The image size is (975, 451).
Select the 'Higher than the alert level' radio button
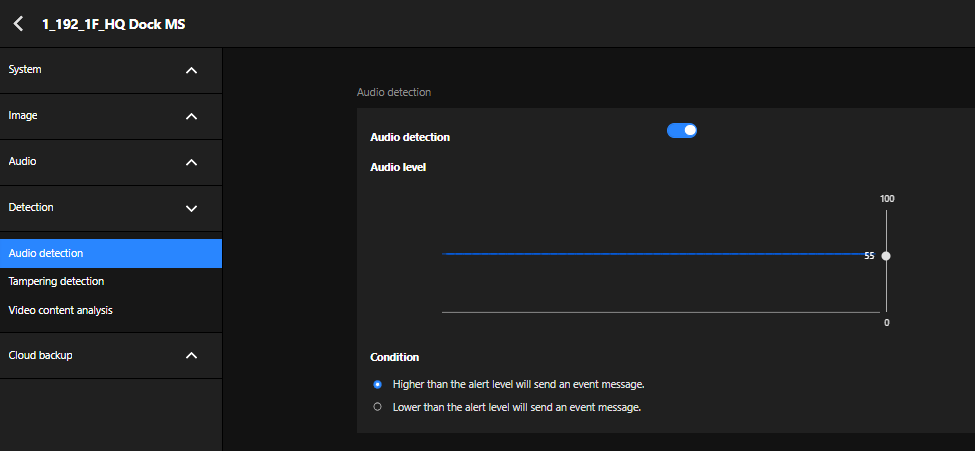click(377, 384)
